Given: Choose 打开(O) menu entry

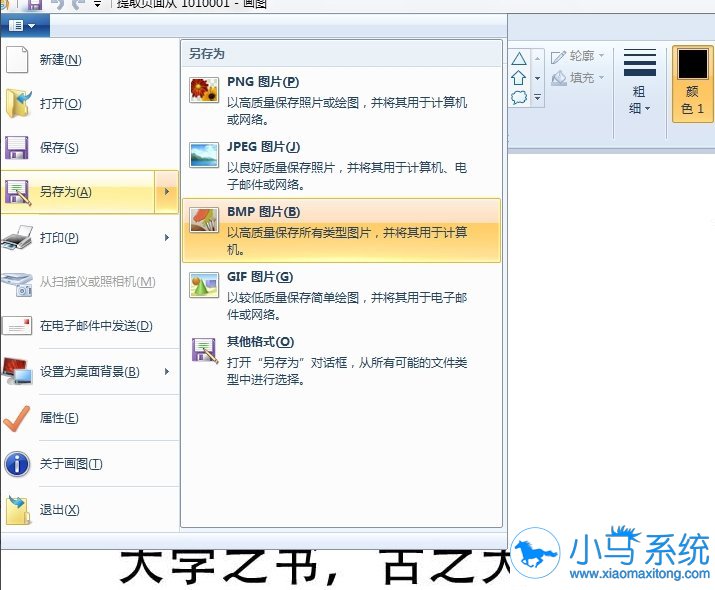Looking at the screenshot, I should coord(90,104).
